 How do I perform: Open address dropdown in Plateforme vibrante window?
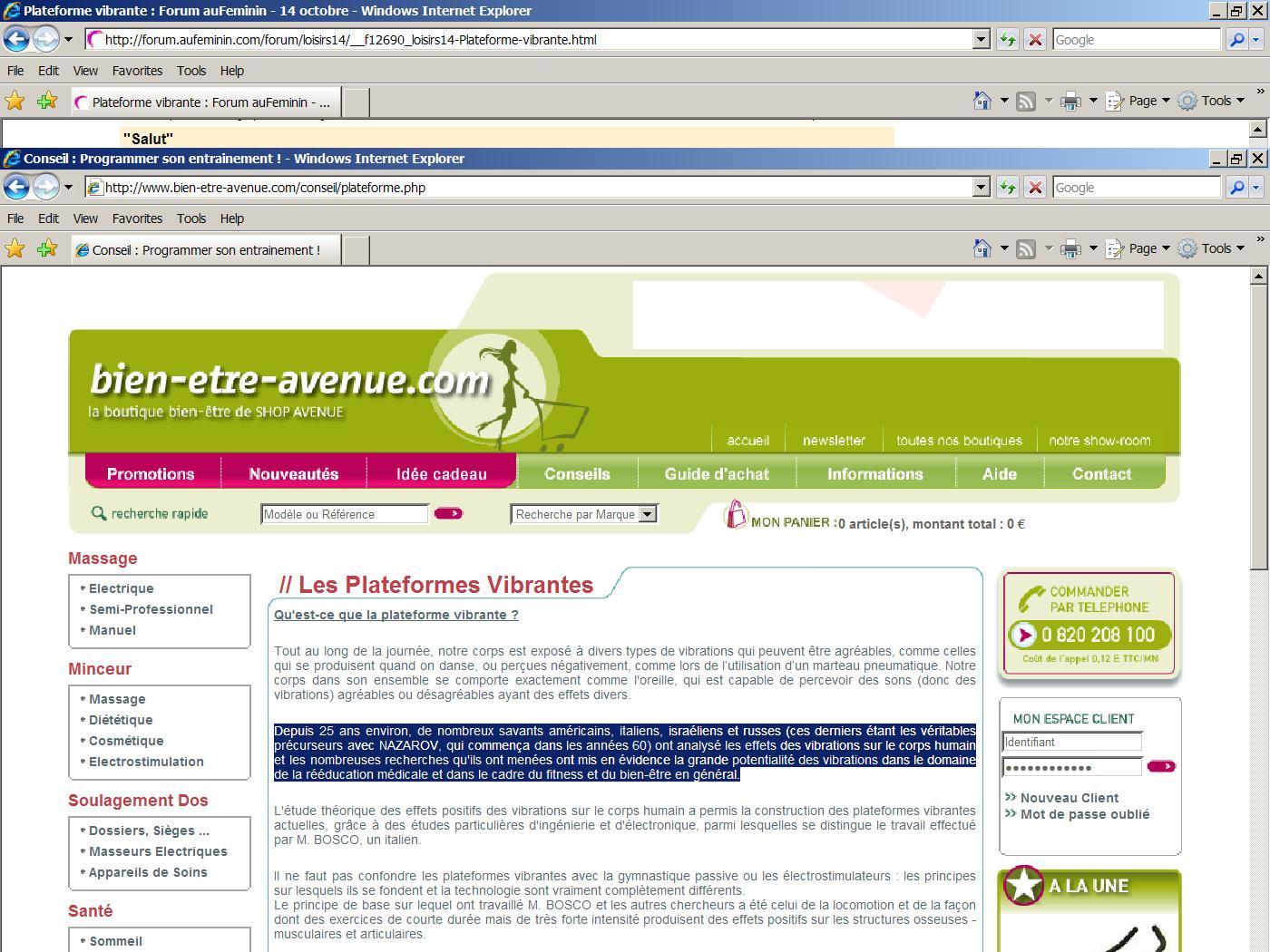point(981,39)
